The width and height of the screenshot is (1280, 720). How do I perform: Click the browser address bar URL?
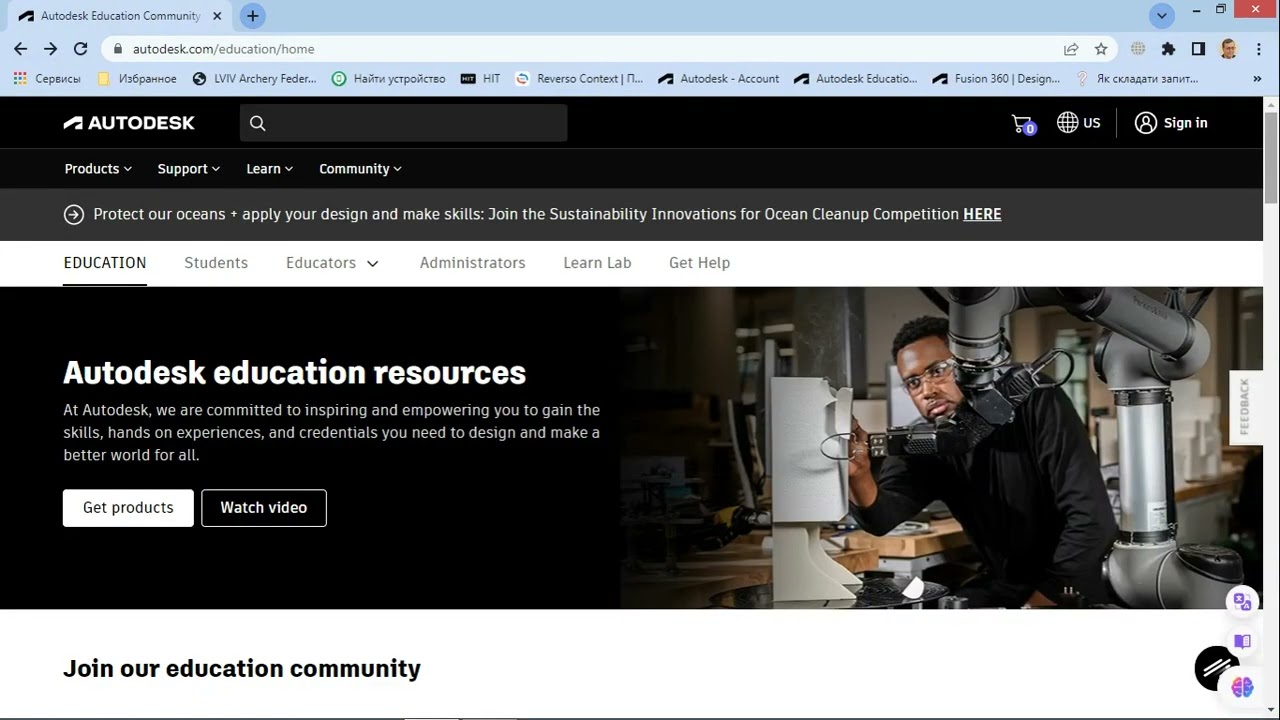tap(223, 49)
